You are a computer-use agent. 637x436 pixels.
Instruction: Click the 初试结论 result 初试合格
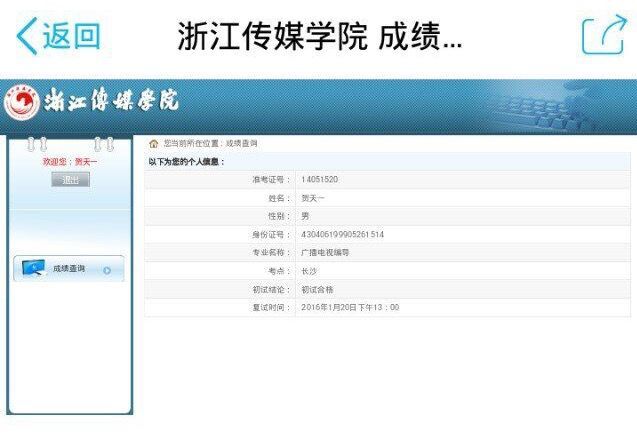point(319,289)
